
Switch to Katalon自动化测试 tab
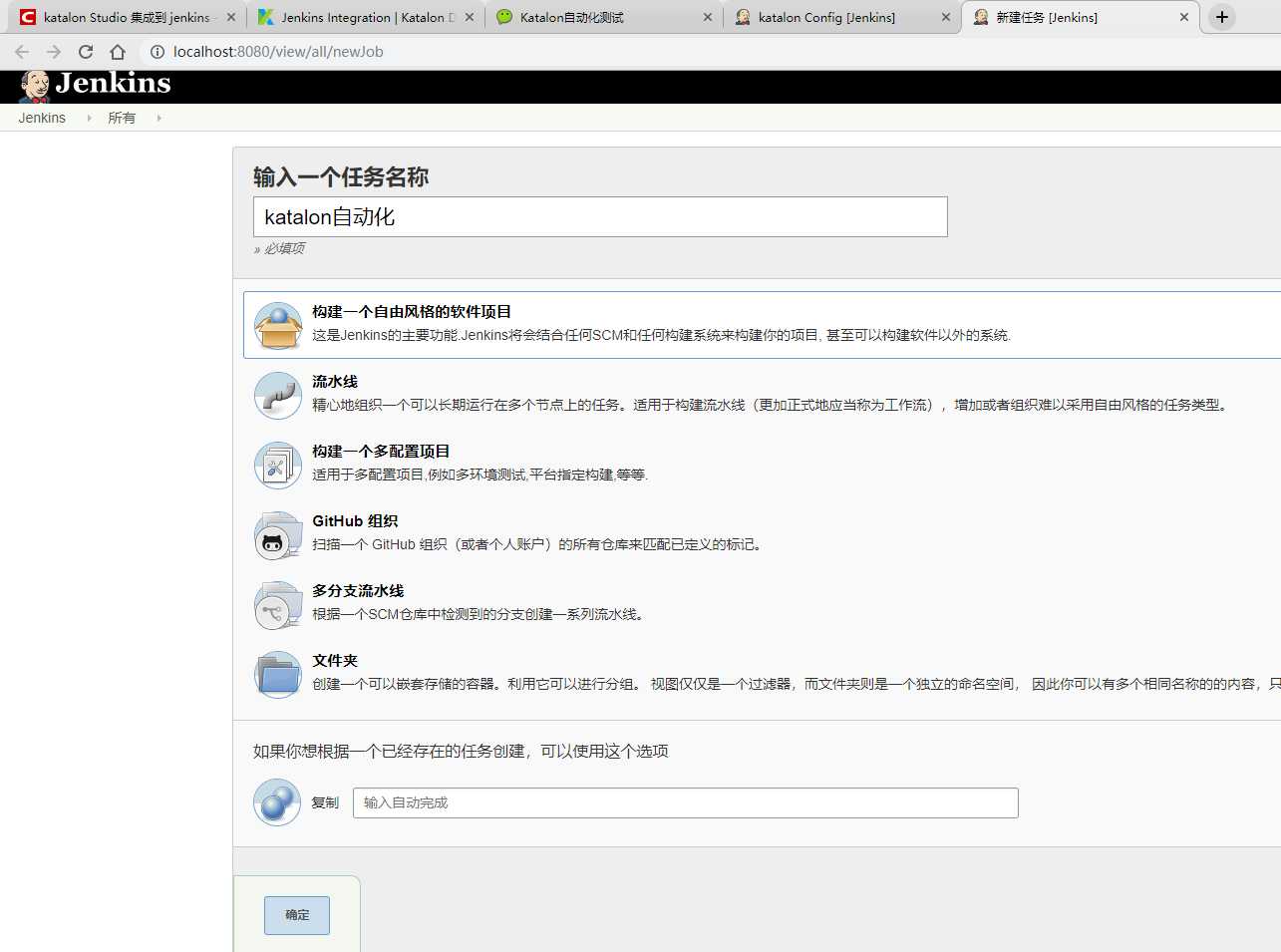point(603,17)
